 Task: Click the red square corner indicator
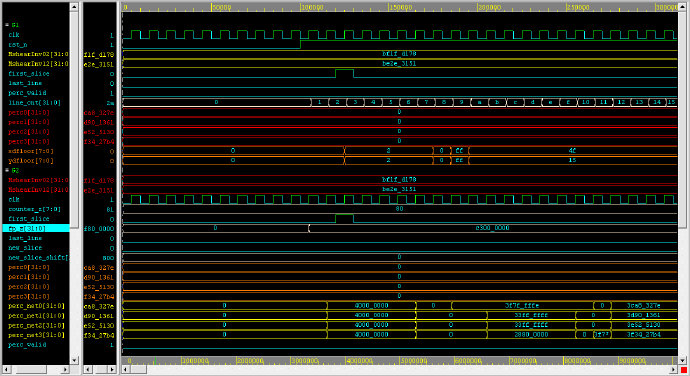coord(683,370)
